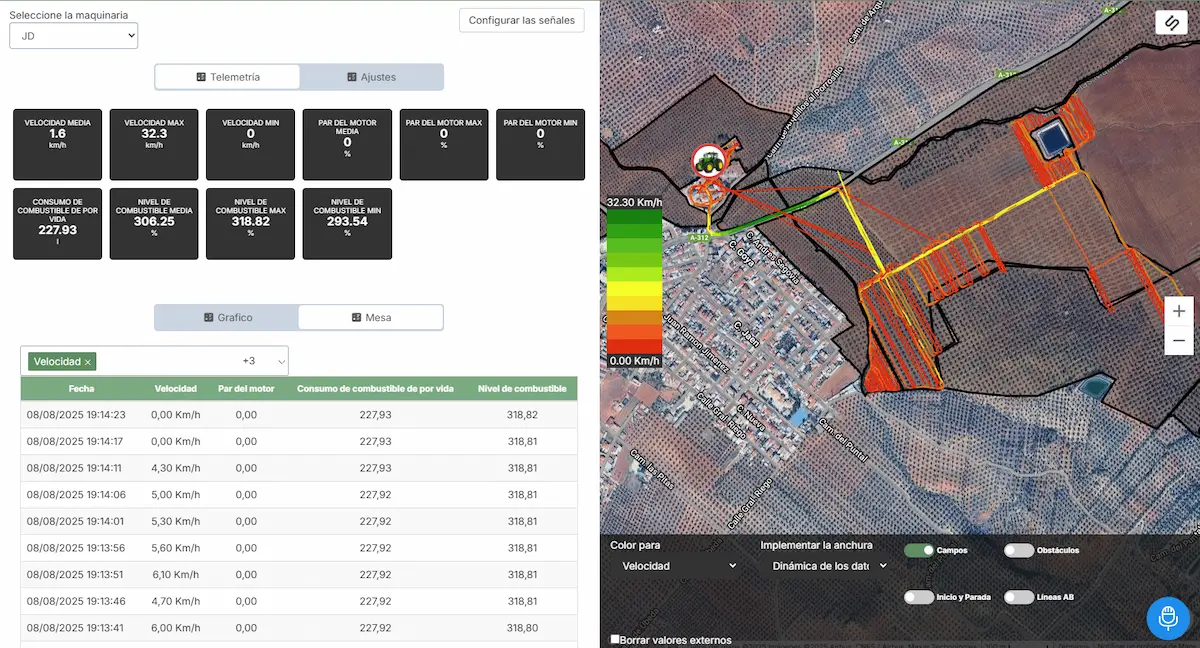Switch to the Mesa view tab
1200x648 pixels.
tap(370, 317)
